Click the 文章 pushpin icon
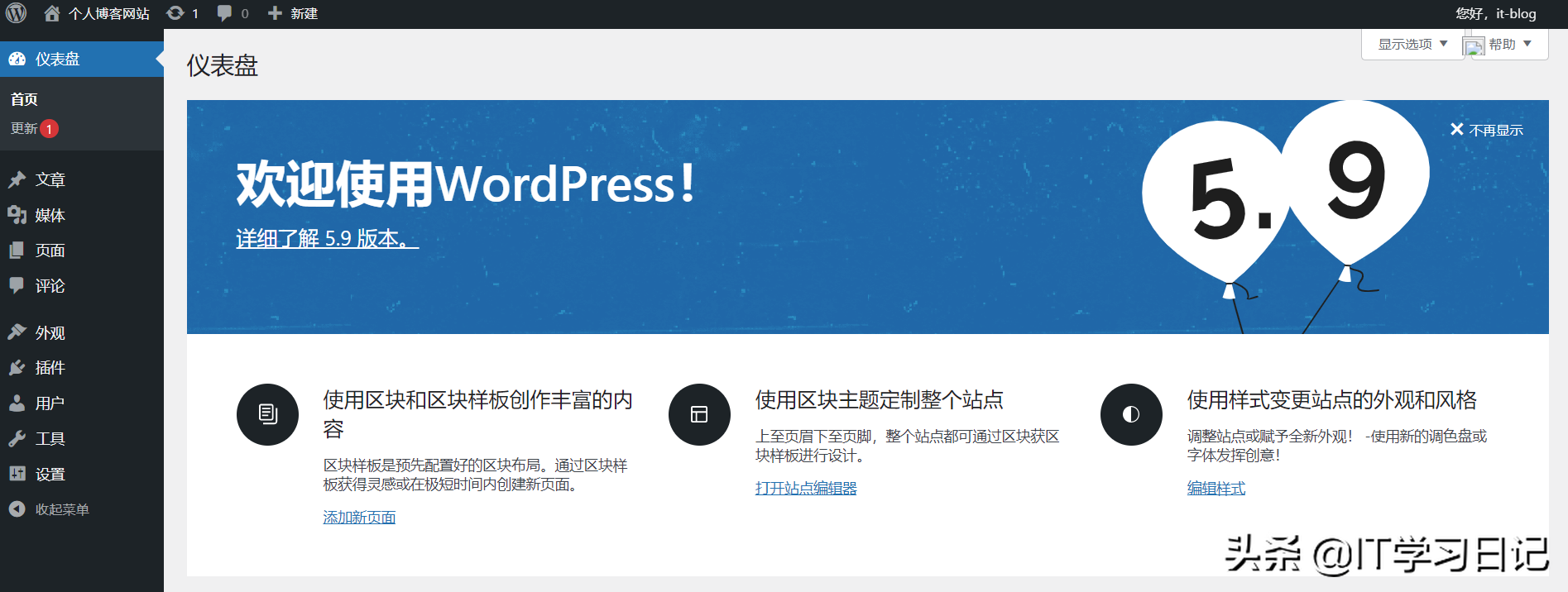 [17, 179]
